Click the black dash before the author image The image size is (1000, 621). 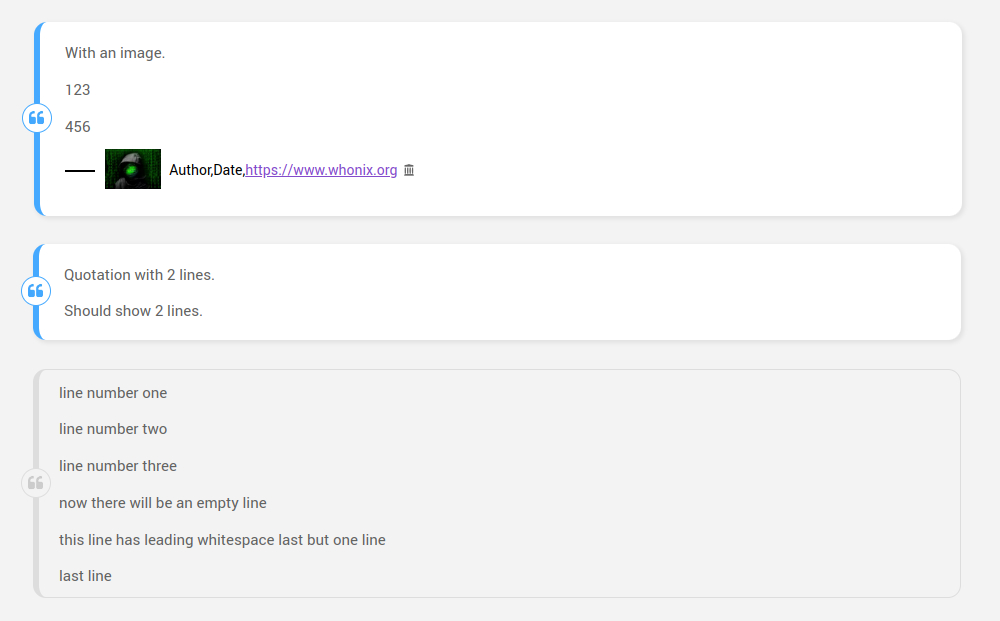point(80,171)
